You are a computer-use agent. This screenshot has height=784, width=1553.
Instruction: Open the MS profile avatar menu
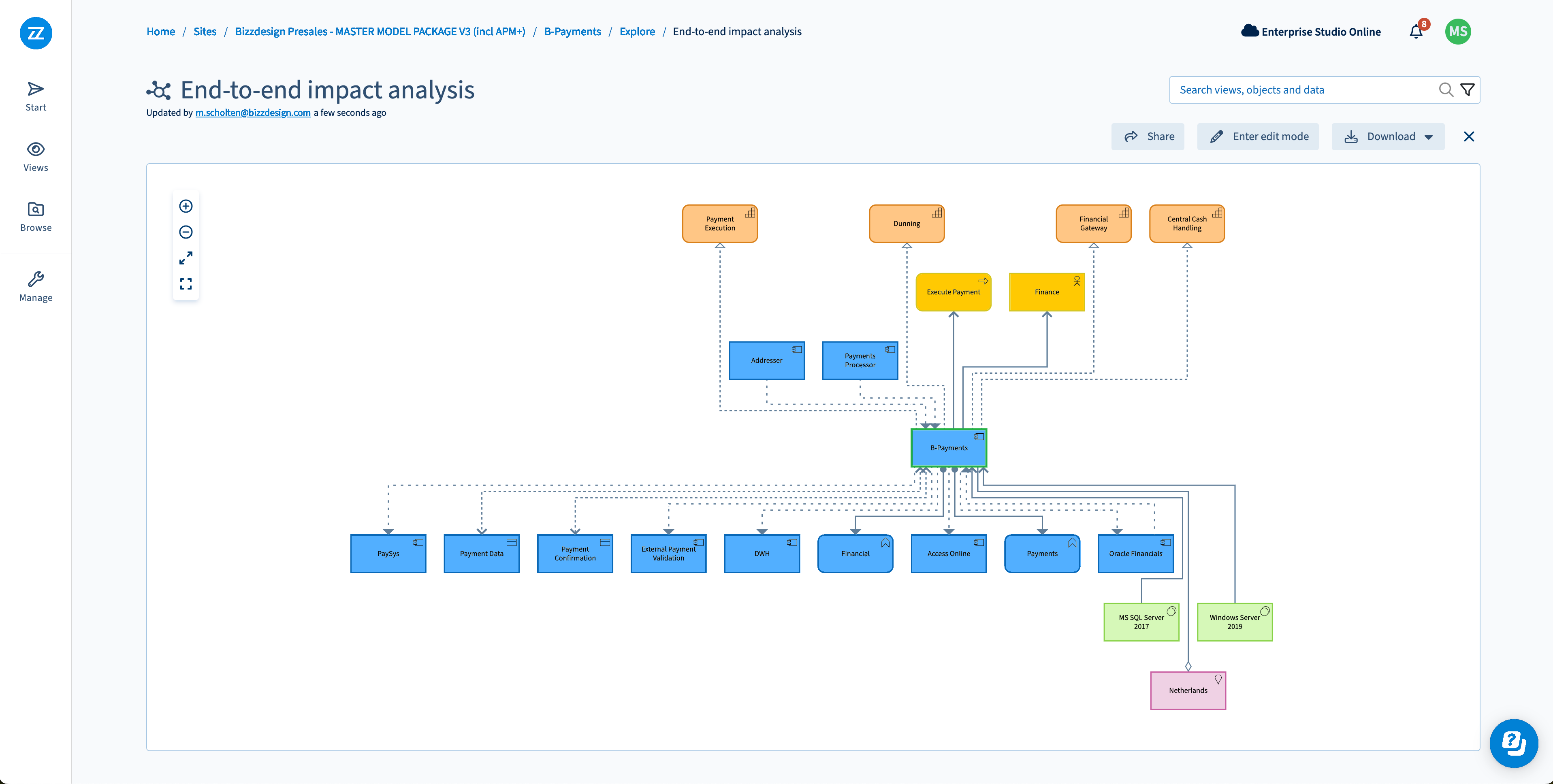[x=1458, y=31]
